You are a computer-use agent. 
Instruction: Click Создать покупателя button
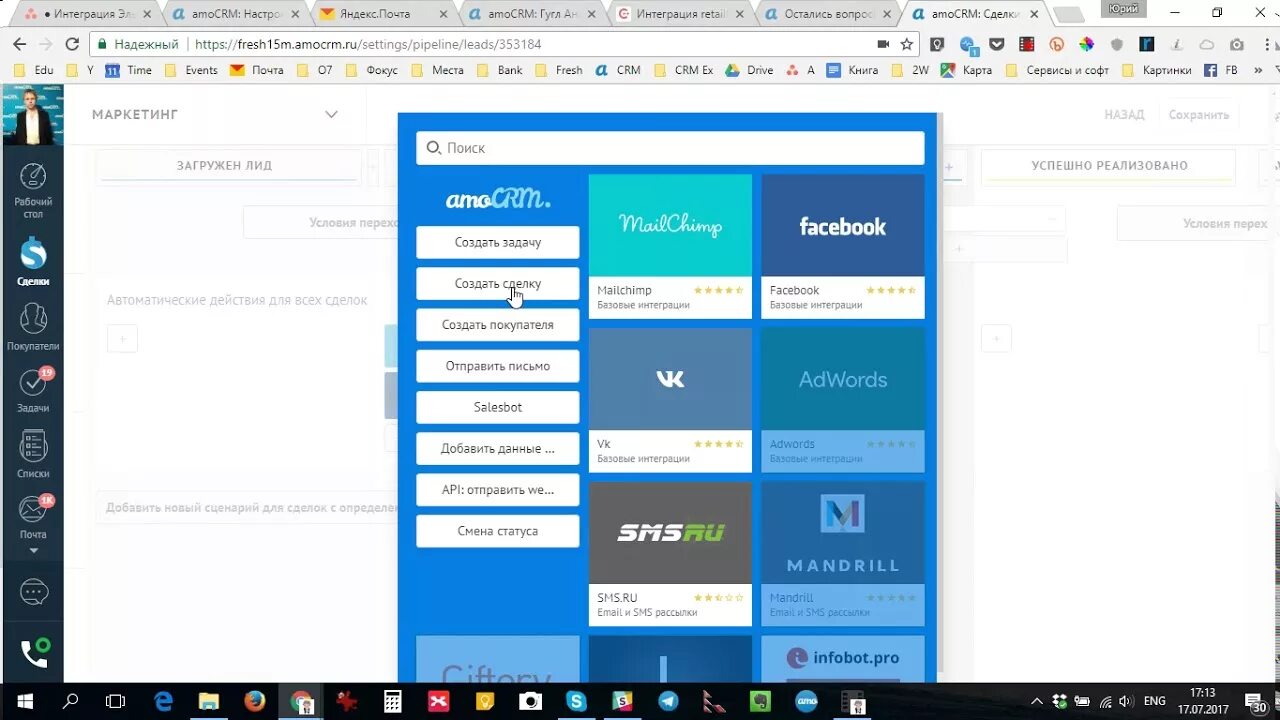coord(497,325)
